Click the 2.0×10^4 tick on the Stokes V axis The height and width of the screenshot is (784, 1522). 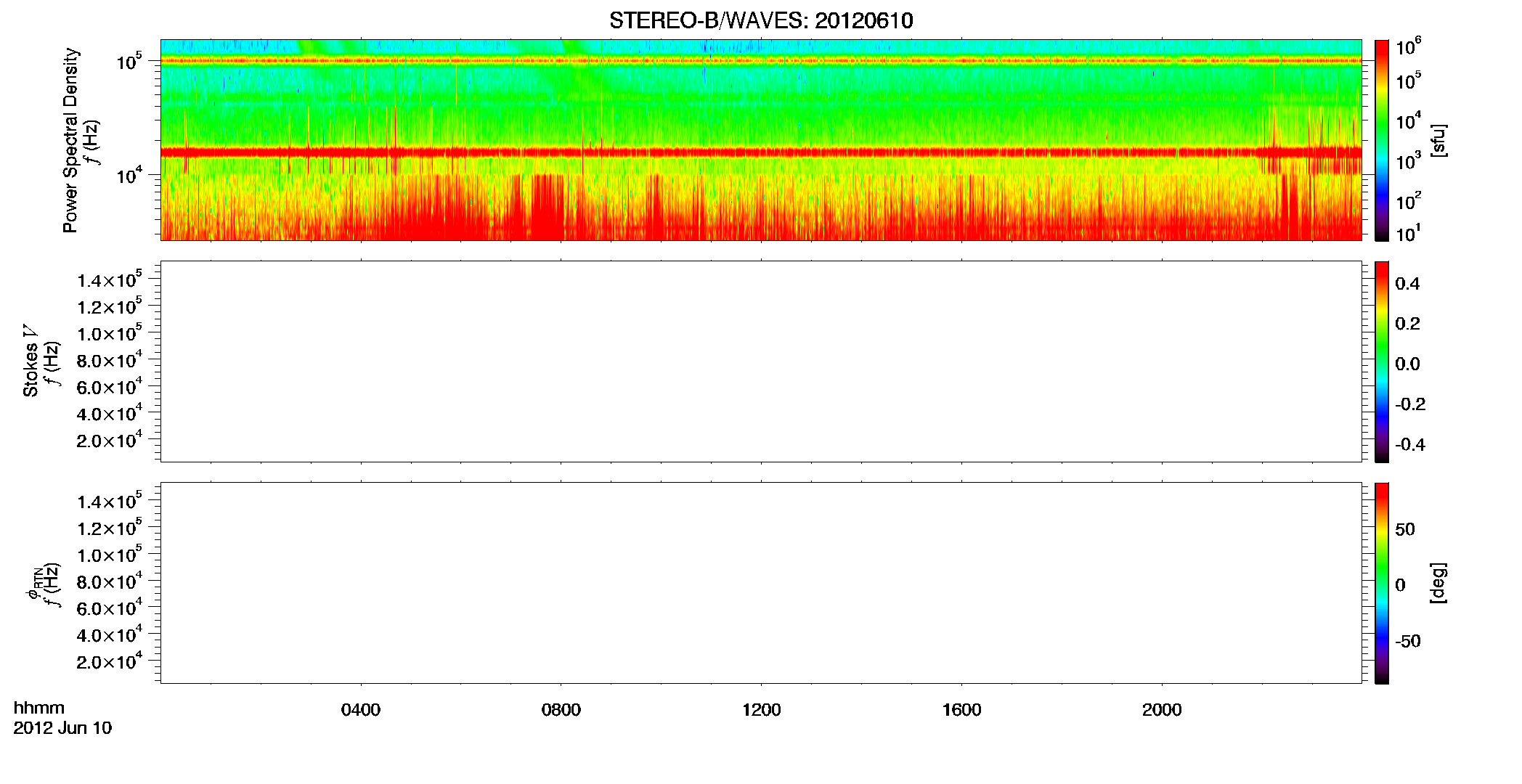pyautogui.click(x=110, y=440)
